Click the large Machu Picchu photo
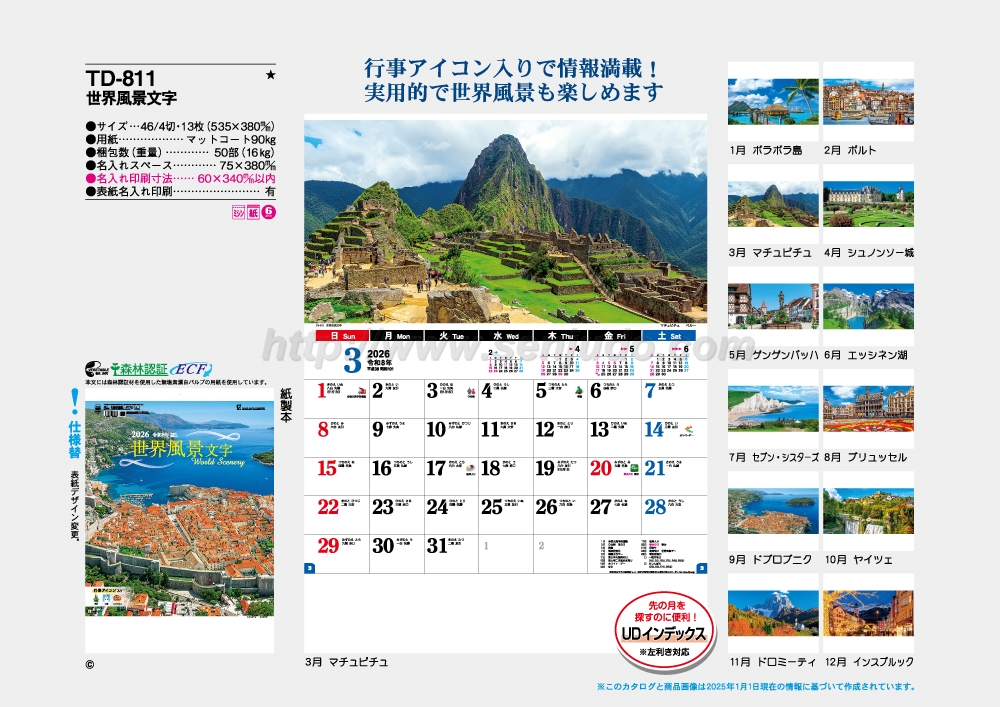The image size is (1000, 707). tap(505, 222)
